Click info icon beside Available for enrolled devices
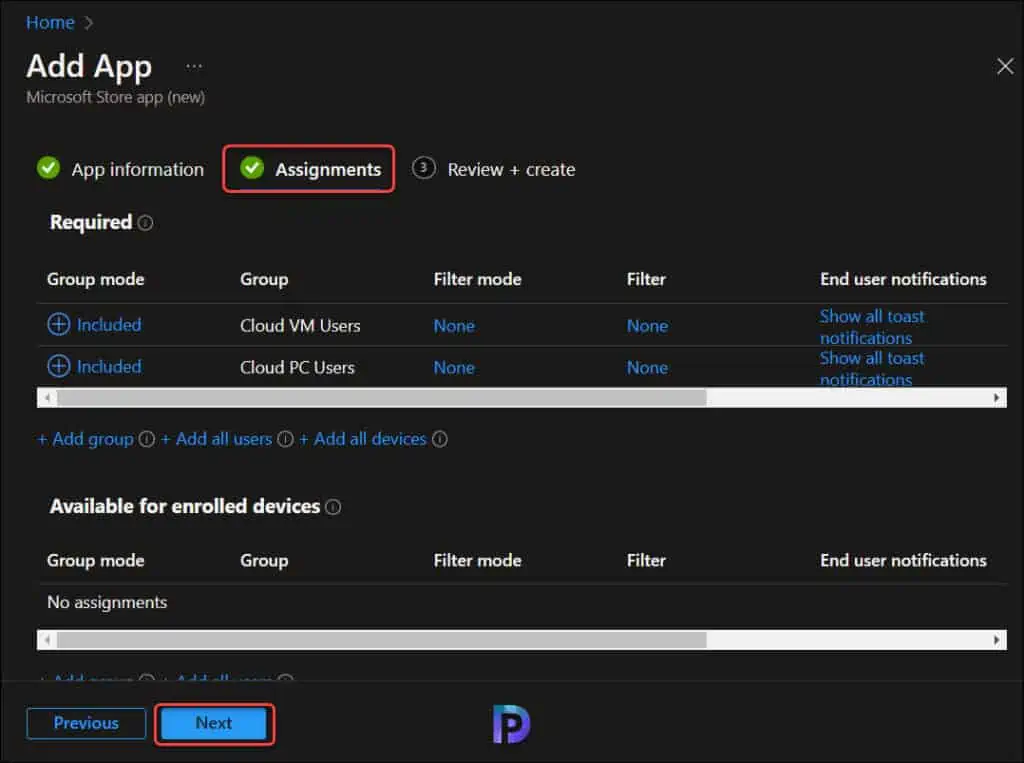This screenshot has width=1024, height=763. (x=333, y=507)
